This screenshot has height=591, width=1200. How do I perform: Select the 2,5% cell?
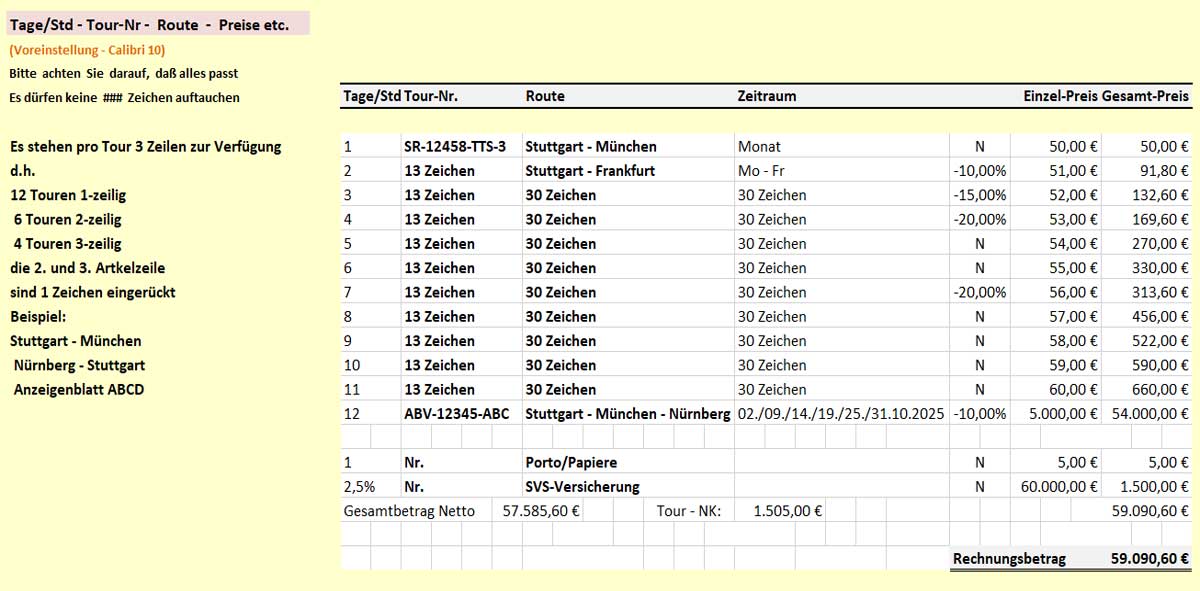point(359,487)
